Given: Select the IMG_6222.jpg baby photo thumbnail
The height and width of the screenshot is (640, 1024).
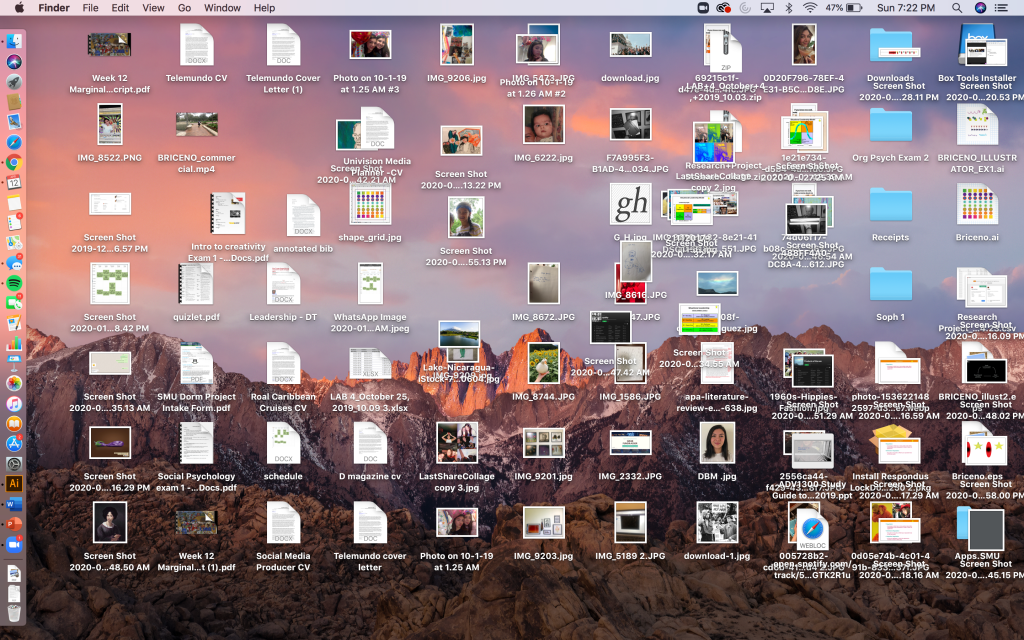Looking at the screenshot, I should click(543, 125).
